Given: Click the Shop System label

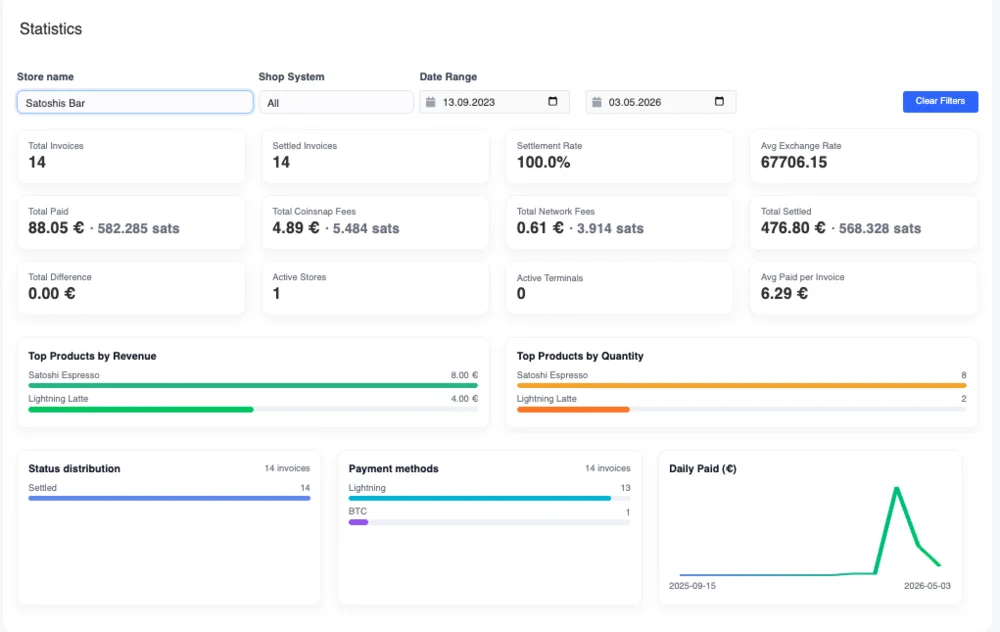Looking at the screenshot, I should click(x=291, y=77).
